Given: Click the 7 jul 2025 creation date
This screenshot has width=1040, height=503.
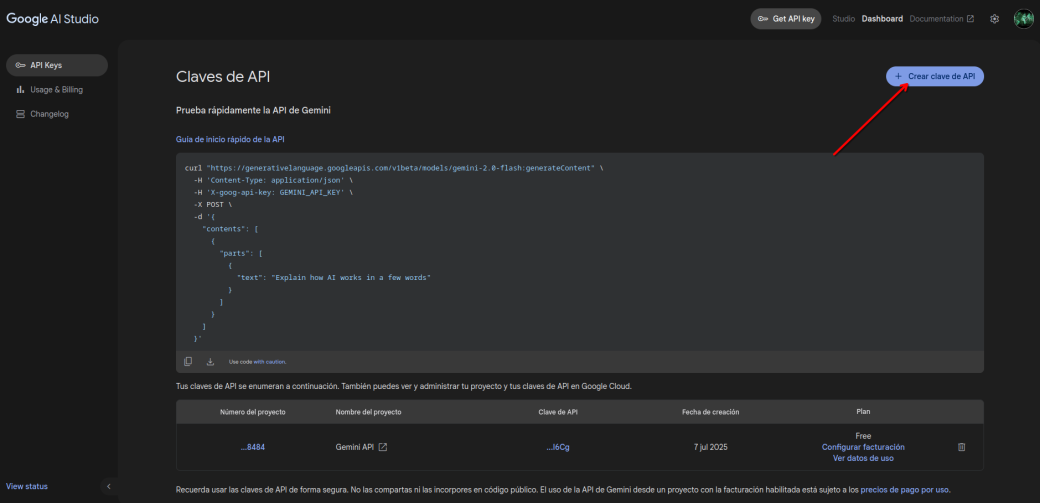Looking at the screenshot, I should click(x=710, y=447).
